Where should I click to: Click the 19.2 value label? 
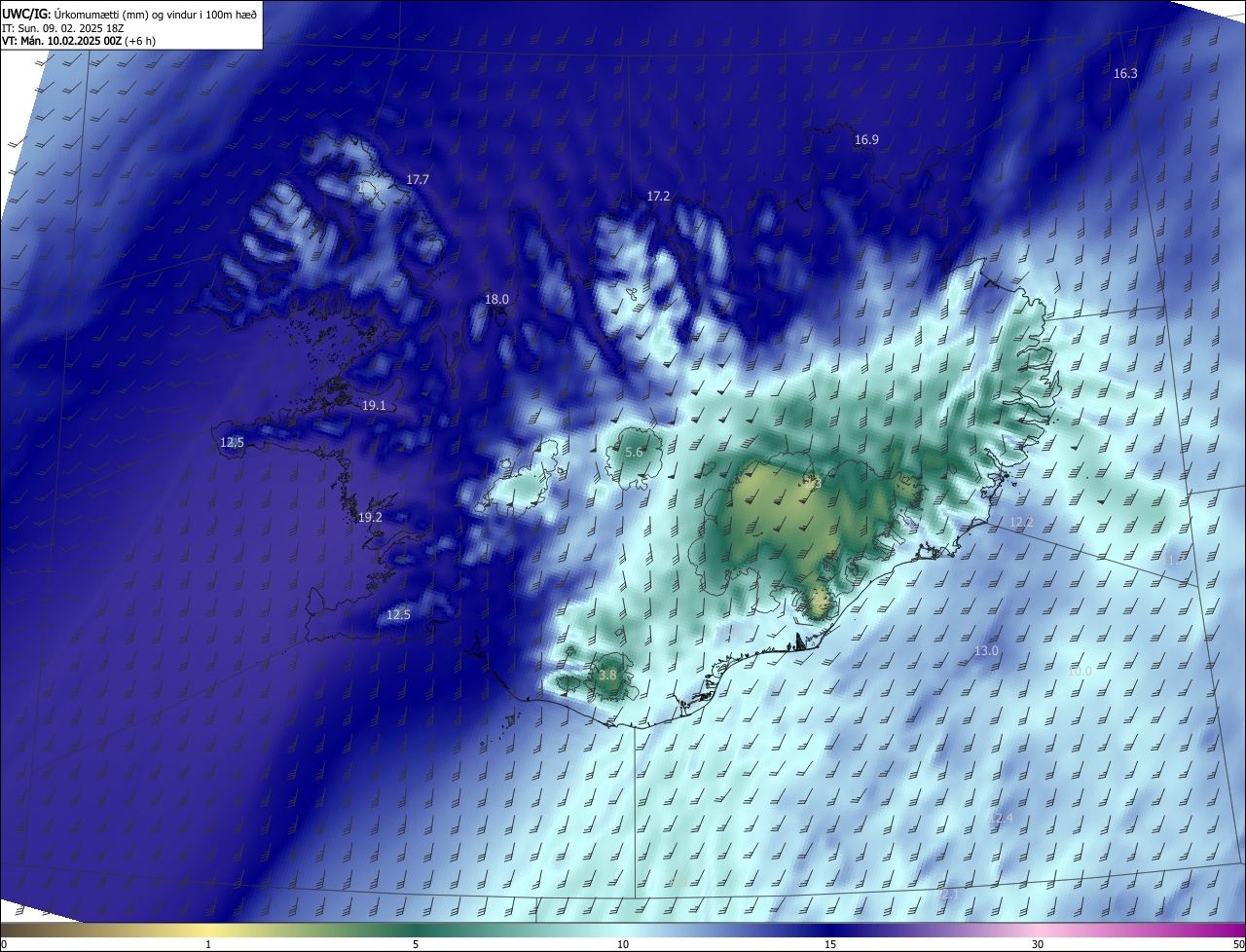[x=370, y=518]
